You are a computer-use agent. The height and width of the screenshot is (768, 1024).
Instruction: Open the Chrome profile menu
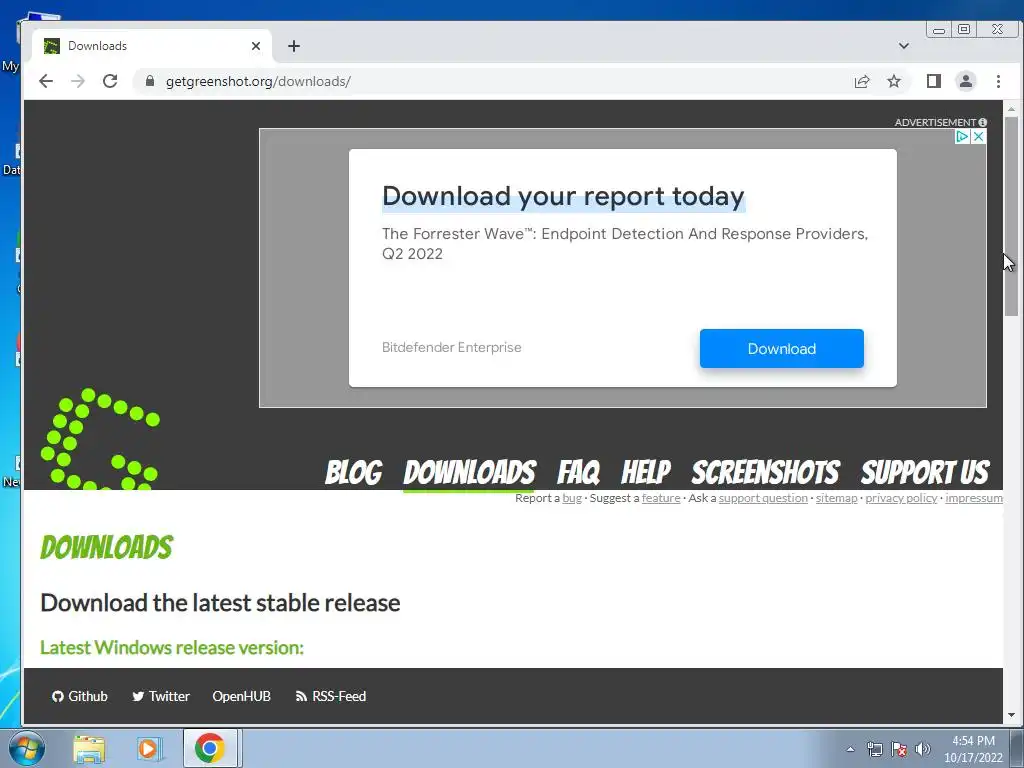(x=966, y=81)
